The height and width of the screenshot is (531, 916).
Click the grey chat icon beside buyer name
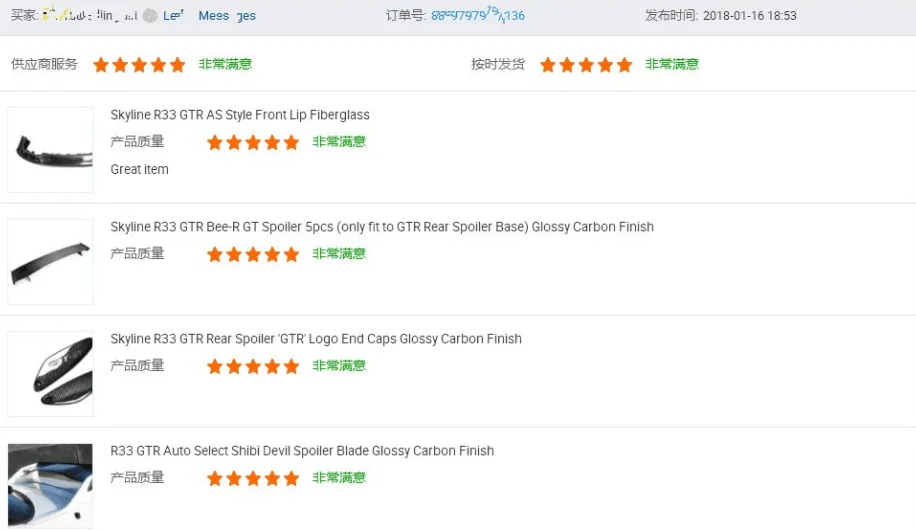[150, 16]
